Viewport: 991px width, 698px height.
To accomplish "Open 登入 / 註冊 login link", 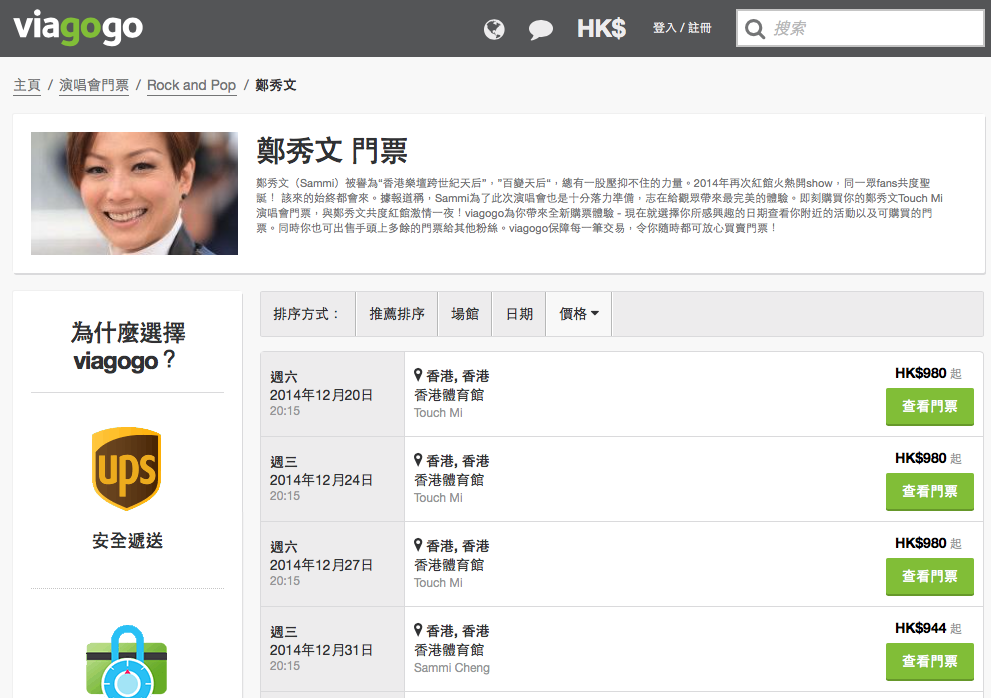I will pos(682,28).
